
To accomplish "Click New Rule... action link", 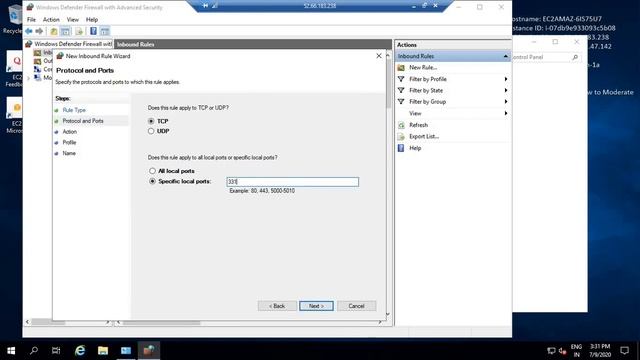I will [423, 68].
